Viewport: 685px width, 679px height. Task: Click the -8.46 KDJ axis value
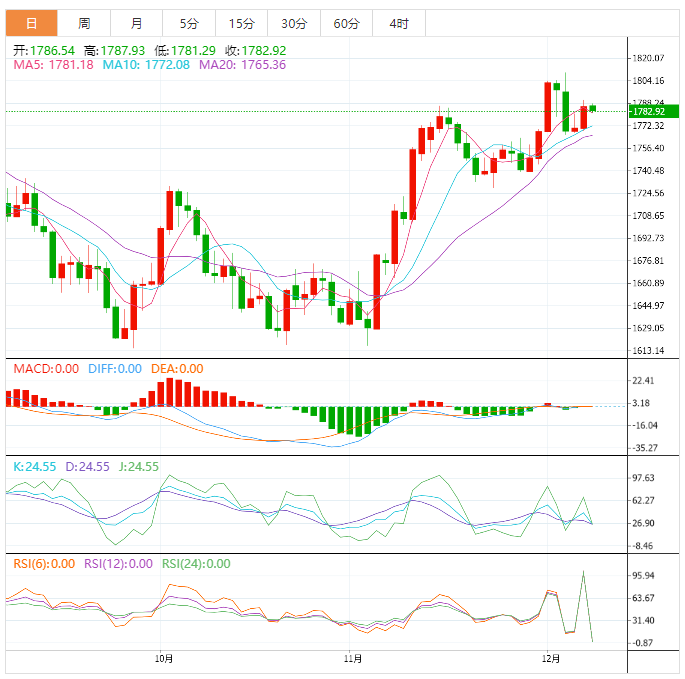click(x=643, y=546)
